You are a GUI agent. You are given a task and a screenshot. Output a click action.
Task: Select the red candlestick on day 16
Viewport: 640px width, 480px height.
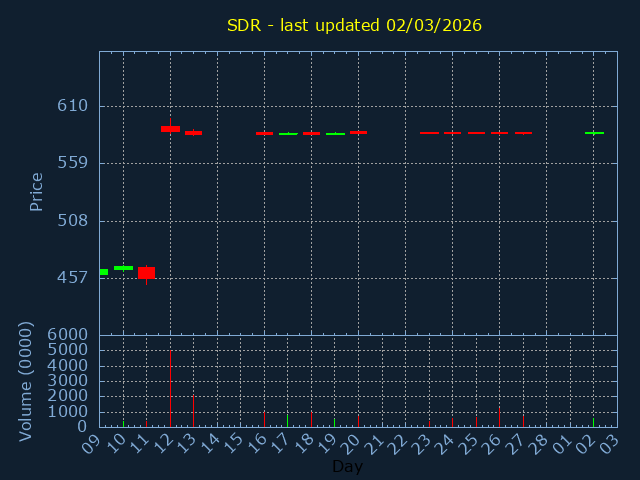[x=264, y=133]
